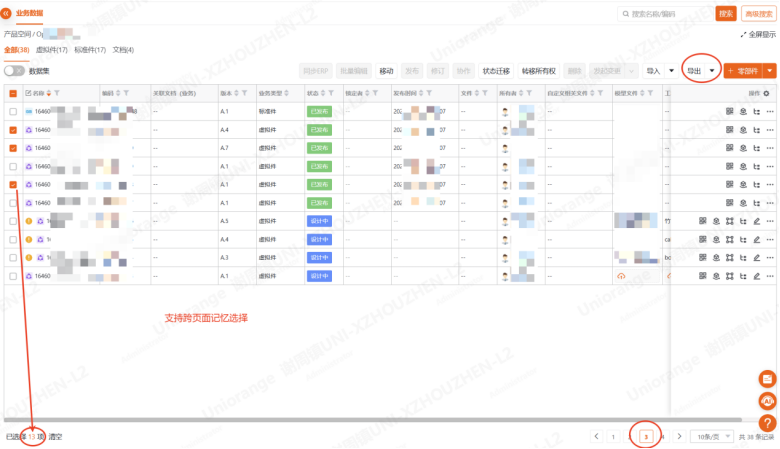The height and width of the screenshot is (449, 780).
Task: Click the horizontal scrollbar below the table
Action: coord(300,419)
